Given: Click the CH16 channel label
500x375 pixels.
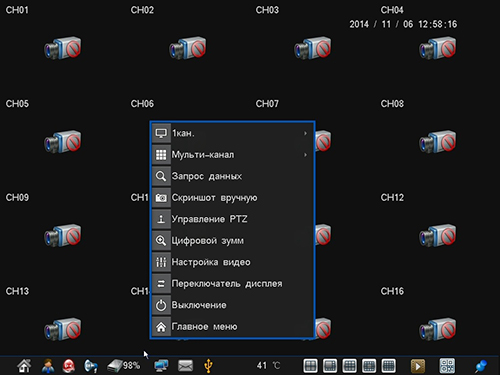Looking at the screenshot, I should coord(392,291).
